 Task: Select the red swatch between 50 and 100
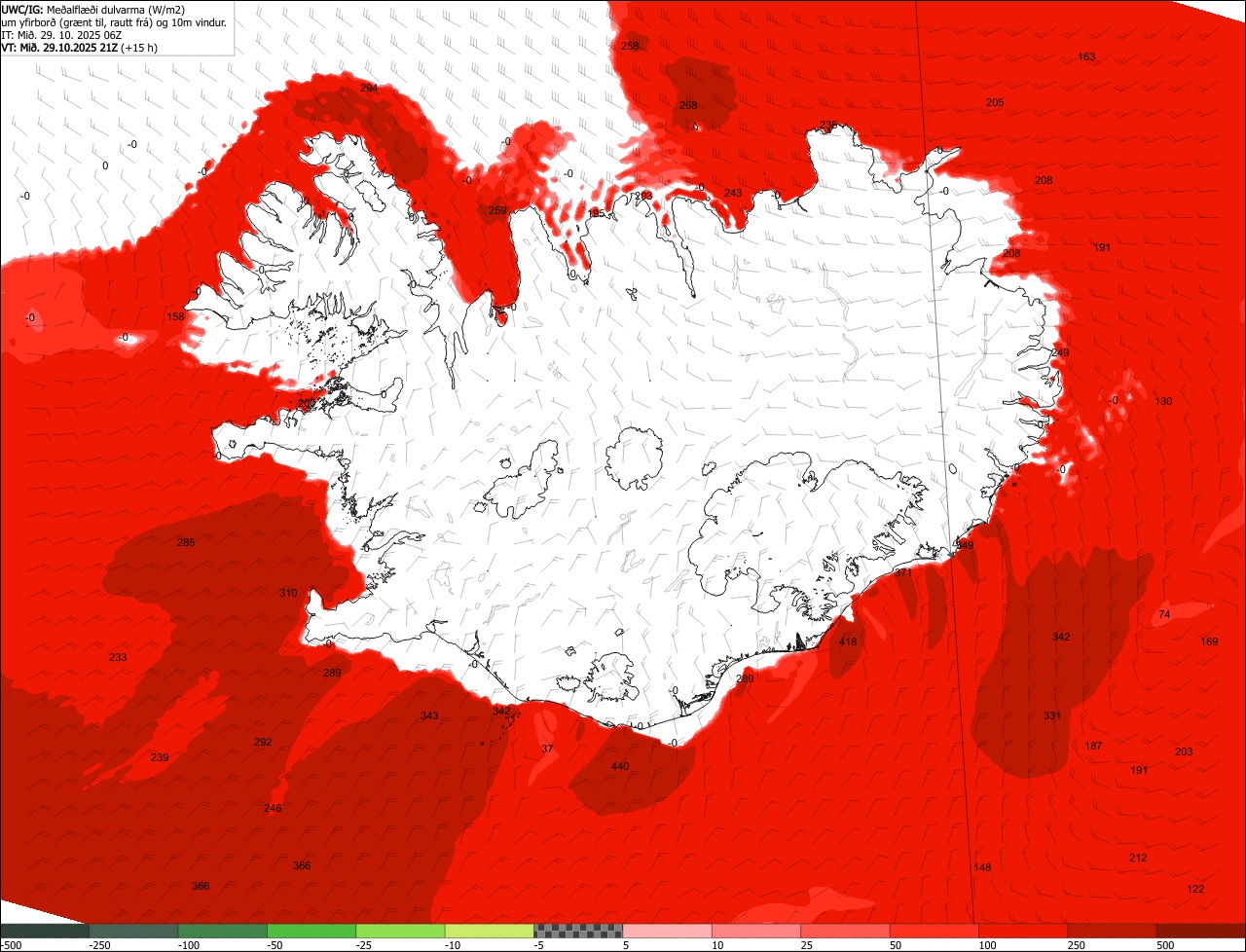934,931
